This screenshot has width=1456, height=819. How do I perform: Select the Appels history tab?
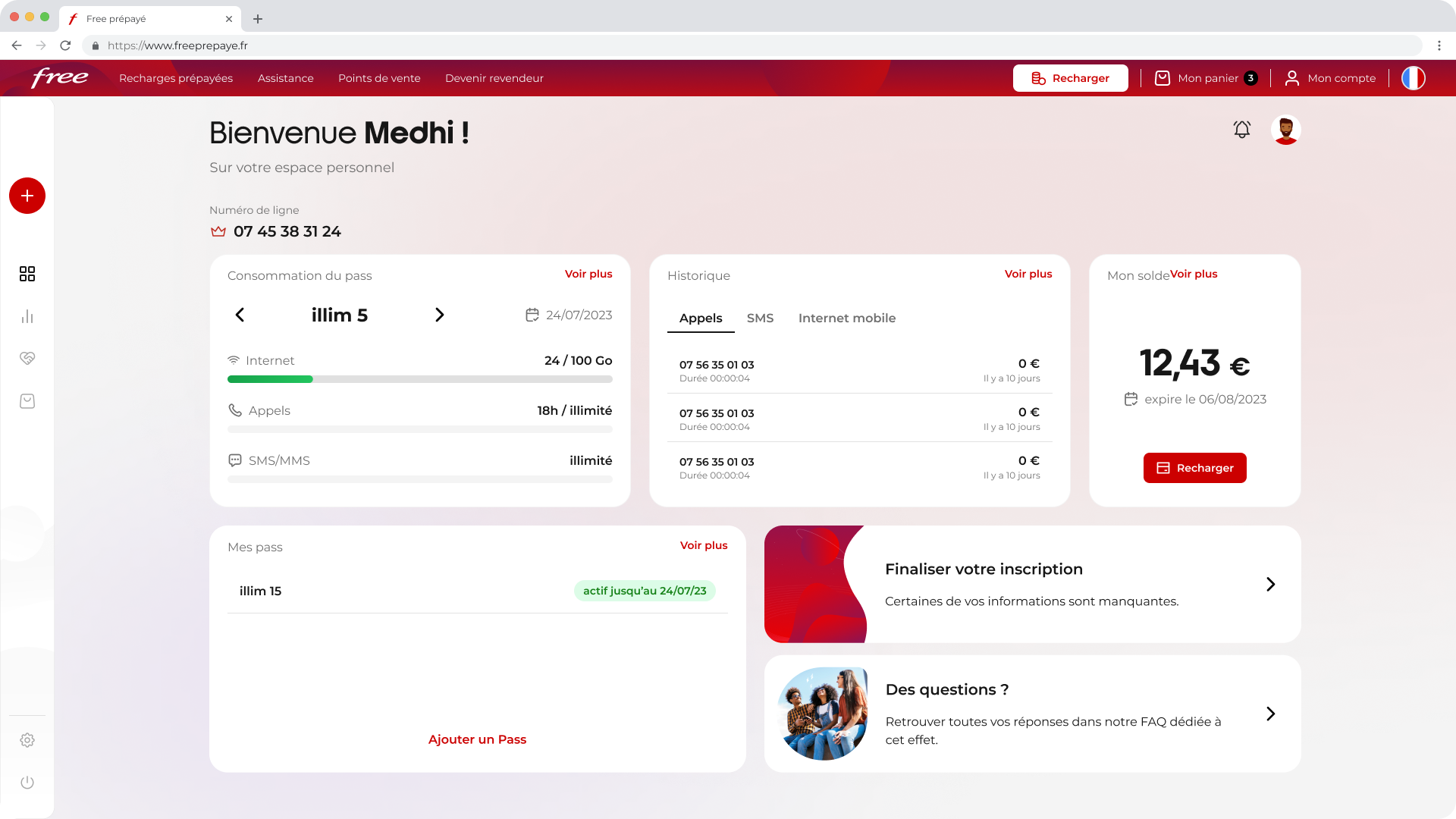(701, 318)
